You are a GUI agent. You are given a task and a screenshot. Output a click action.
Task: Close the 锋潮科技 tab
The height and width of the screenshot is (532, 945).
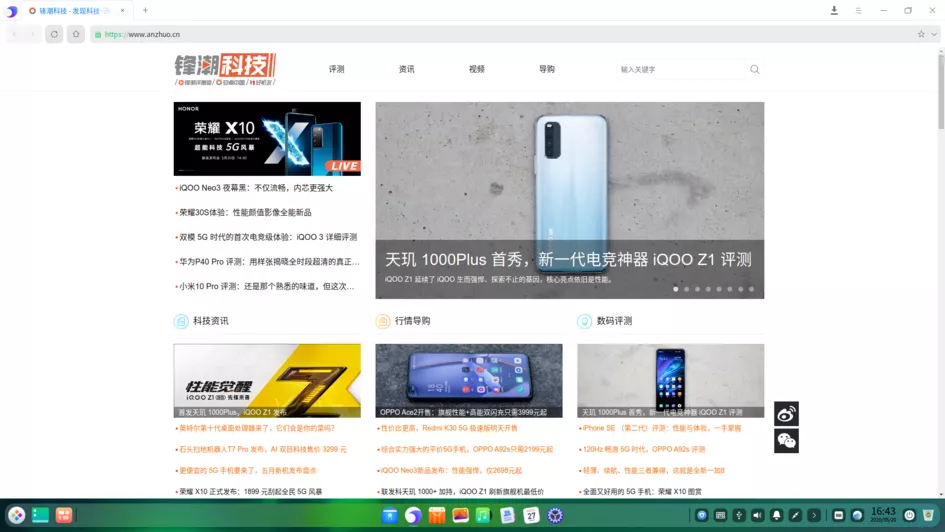coord(122,10)
